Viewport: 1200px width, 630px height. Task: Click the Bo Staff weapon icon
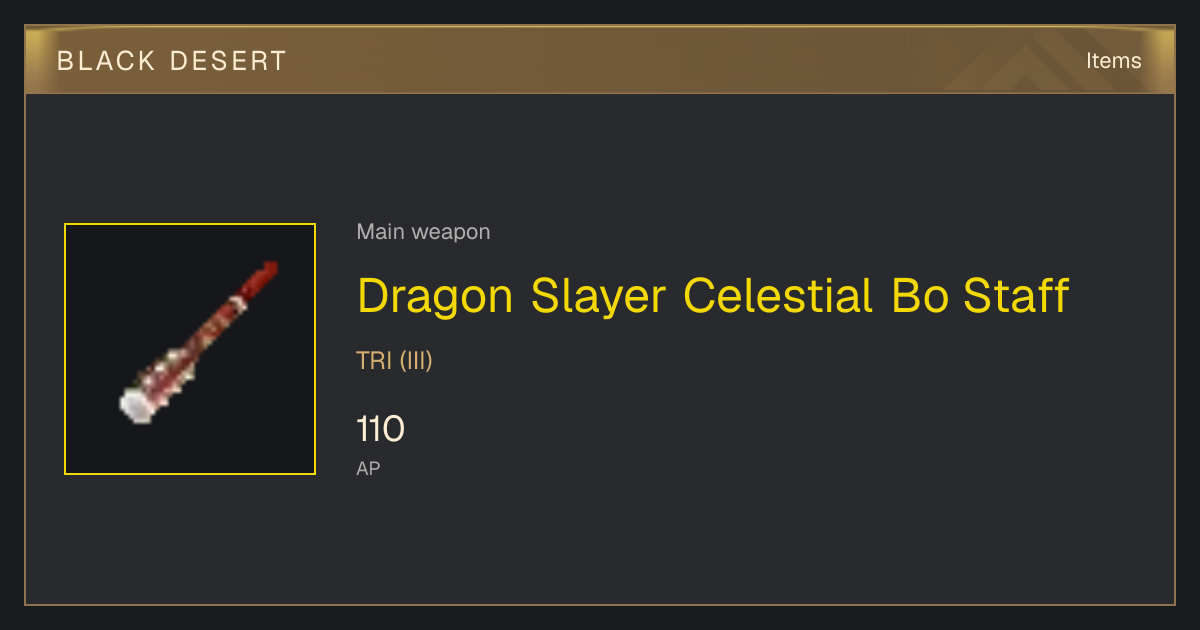pyautogui.click(x=198, y=342)
